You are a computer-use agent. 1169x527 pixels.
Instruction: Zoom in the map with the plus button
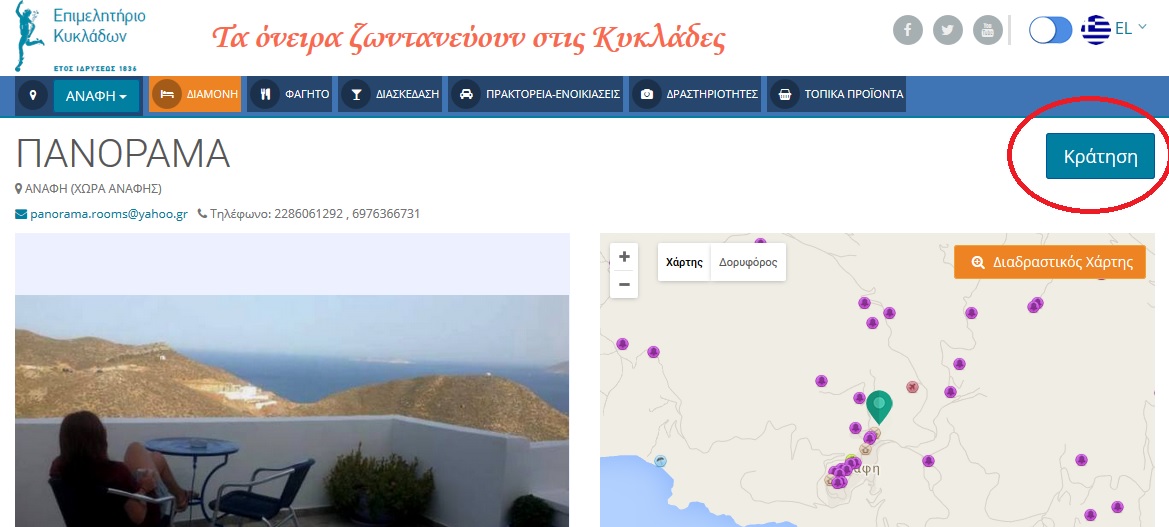pos(624,257)
